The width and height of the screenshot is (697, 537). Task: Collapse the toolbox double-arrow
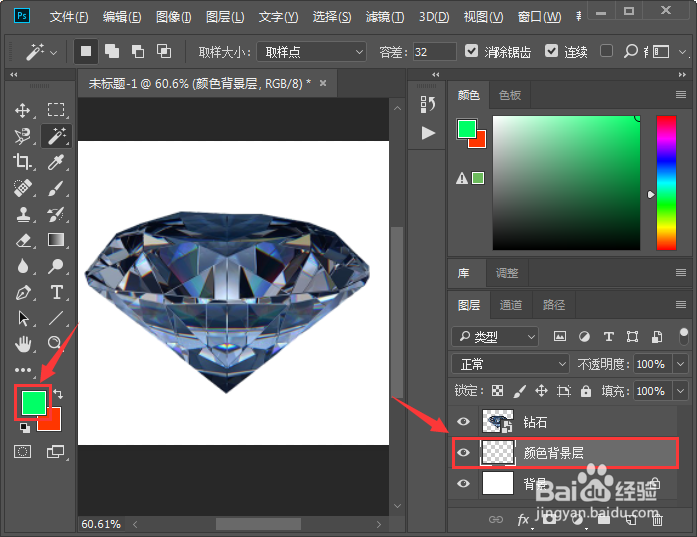(x=14, y=75)
